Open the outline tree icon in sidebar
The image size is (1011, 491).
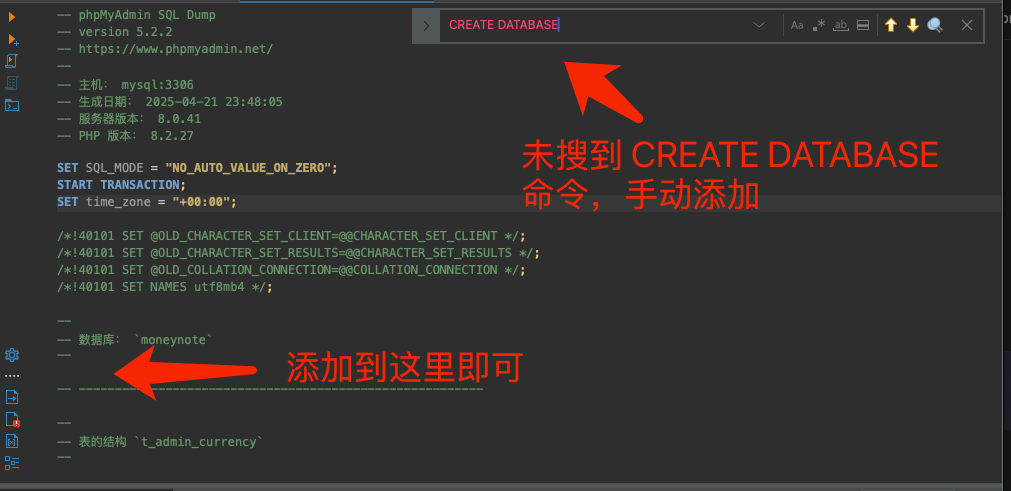12,462
